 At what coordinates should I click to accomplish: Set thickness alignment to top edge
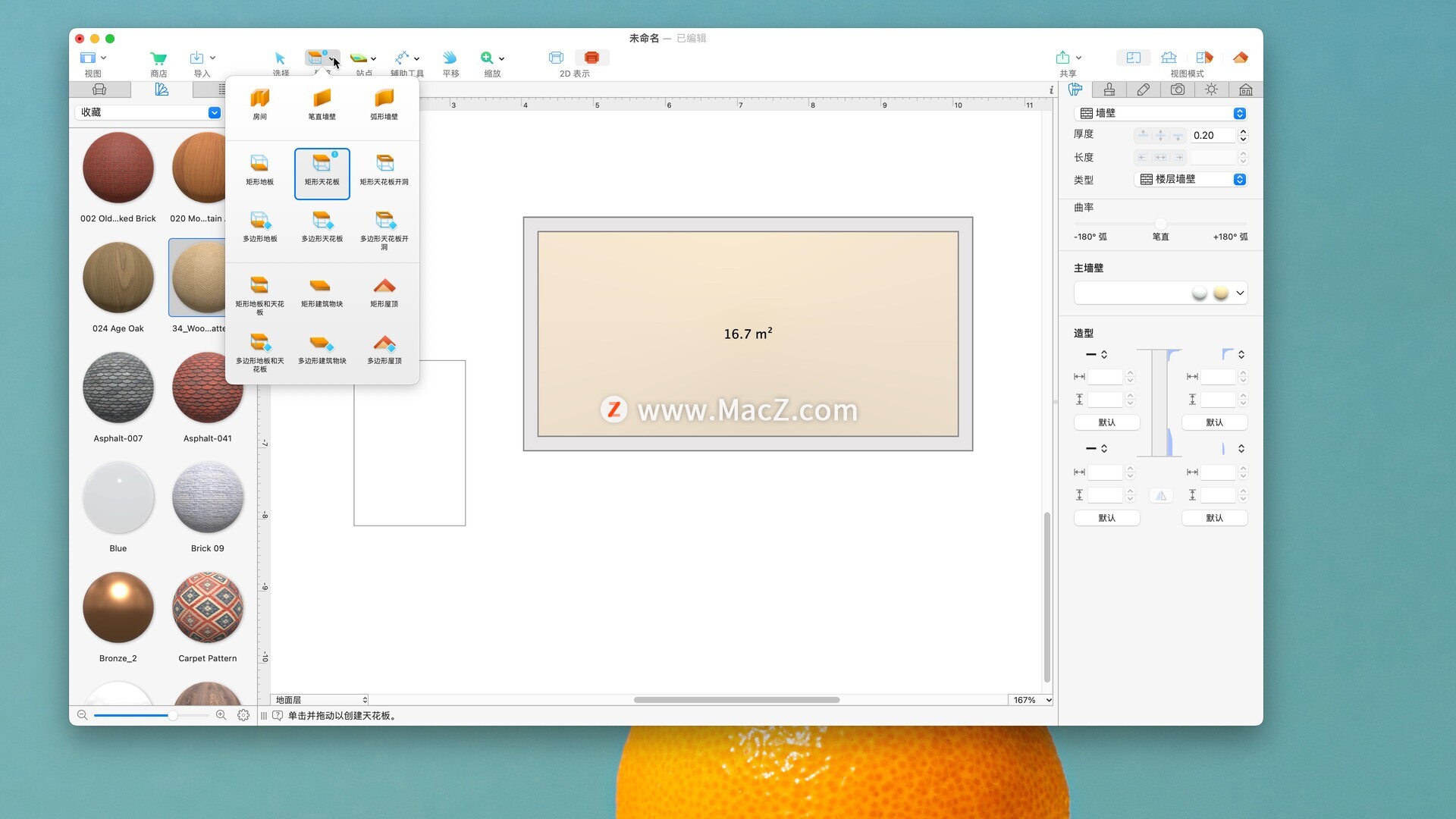click(x=1143, y=136)
